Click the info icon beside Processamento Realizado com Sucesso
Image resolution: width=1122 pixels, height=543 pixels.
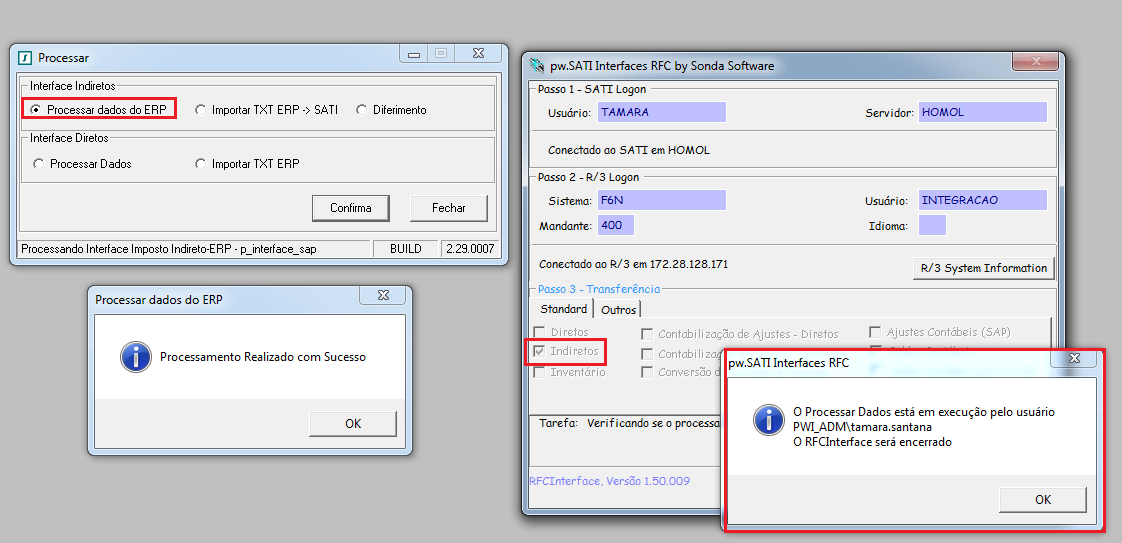[135, 356]
